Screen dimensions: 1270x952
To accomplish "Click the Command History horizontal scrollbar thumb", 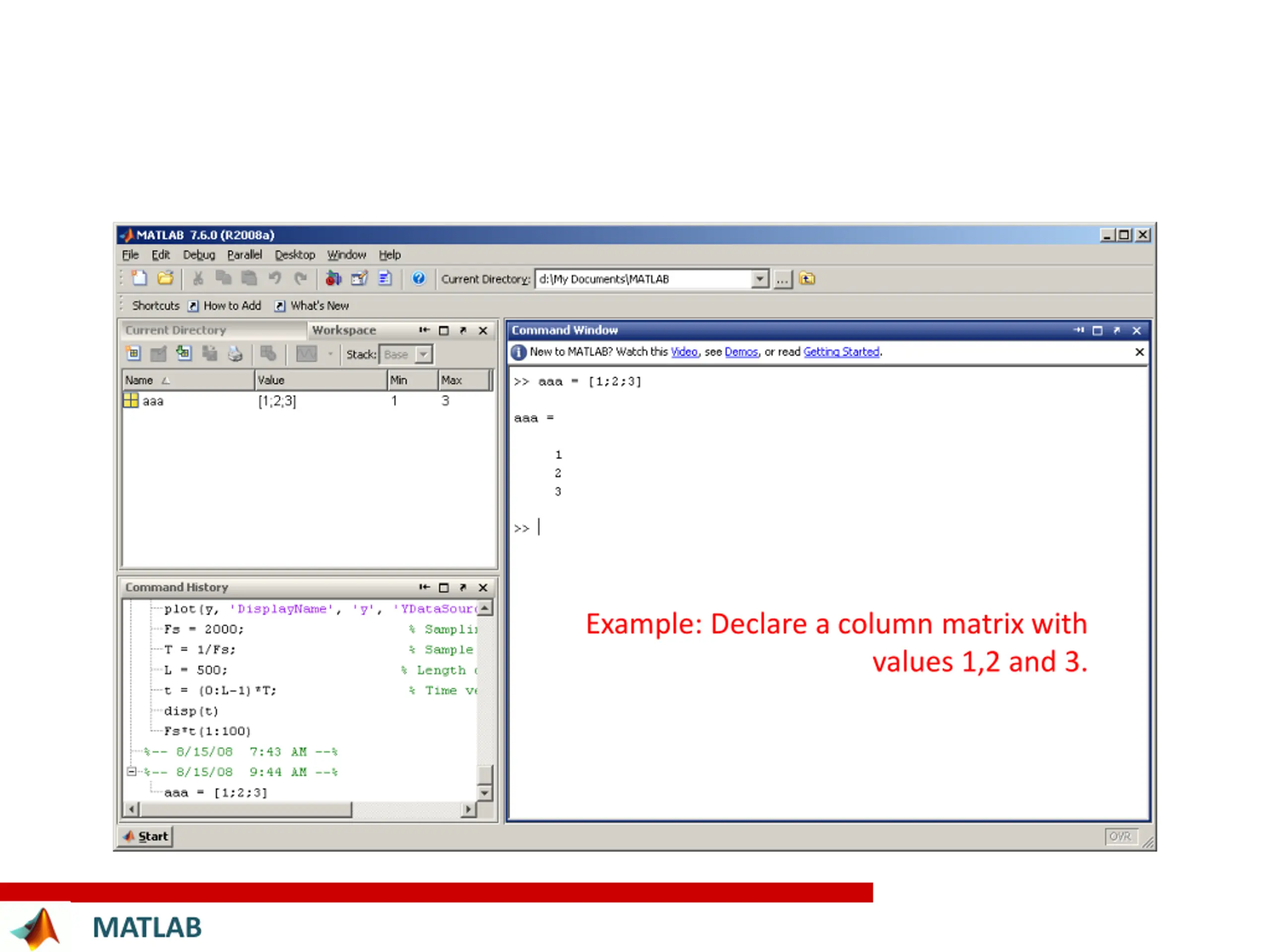I will (245, 810).
